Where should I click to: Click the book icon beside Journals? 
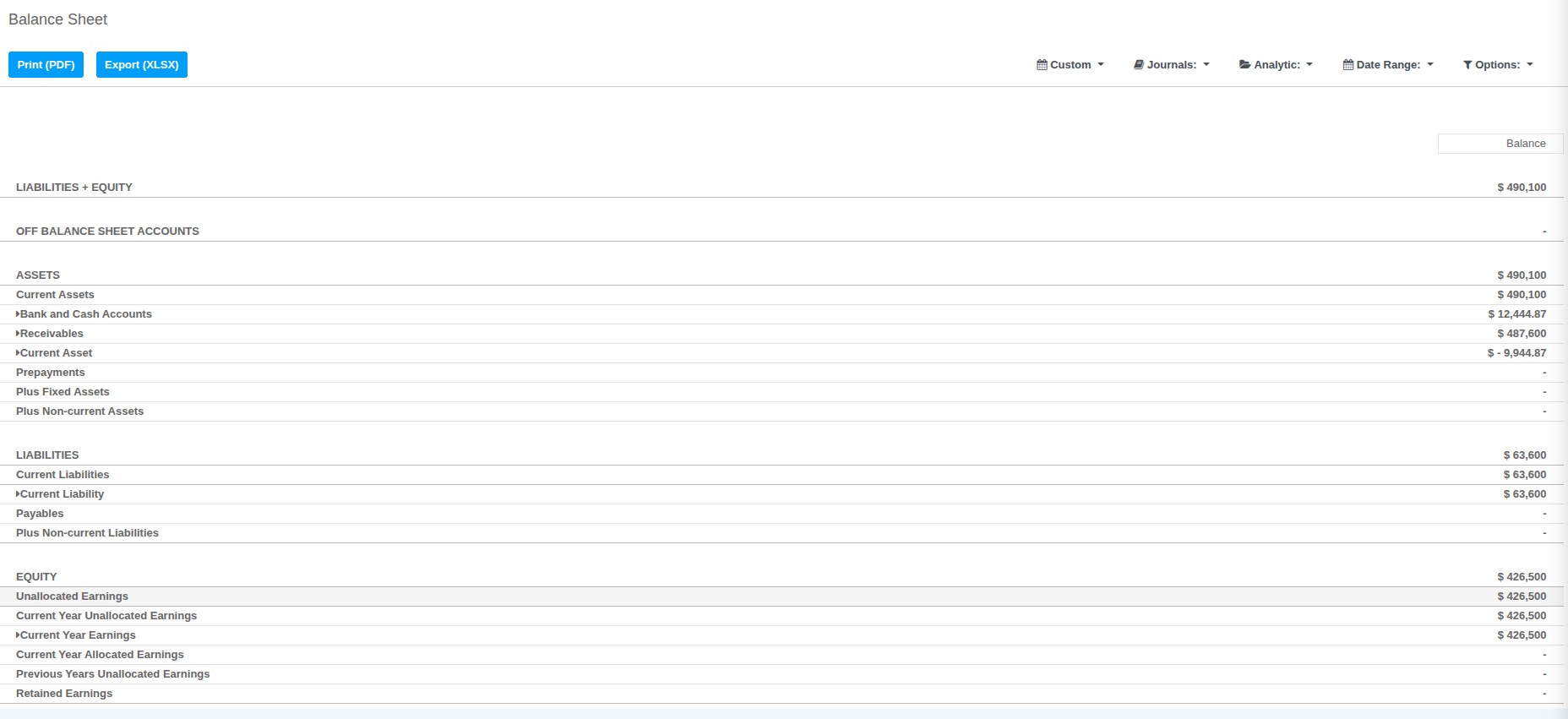coord(1139,65)
